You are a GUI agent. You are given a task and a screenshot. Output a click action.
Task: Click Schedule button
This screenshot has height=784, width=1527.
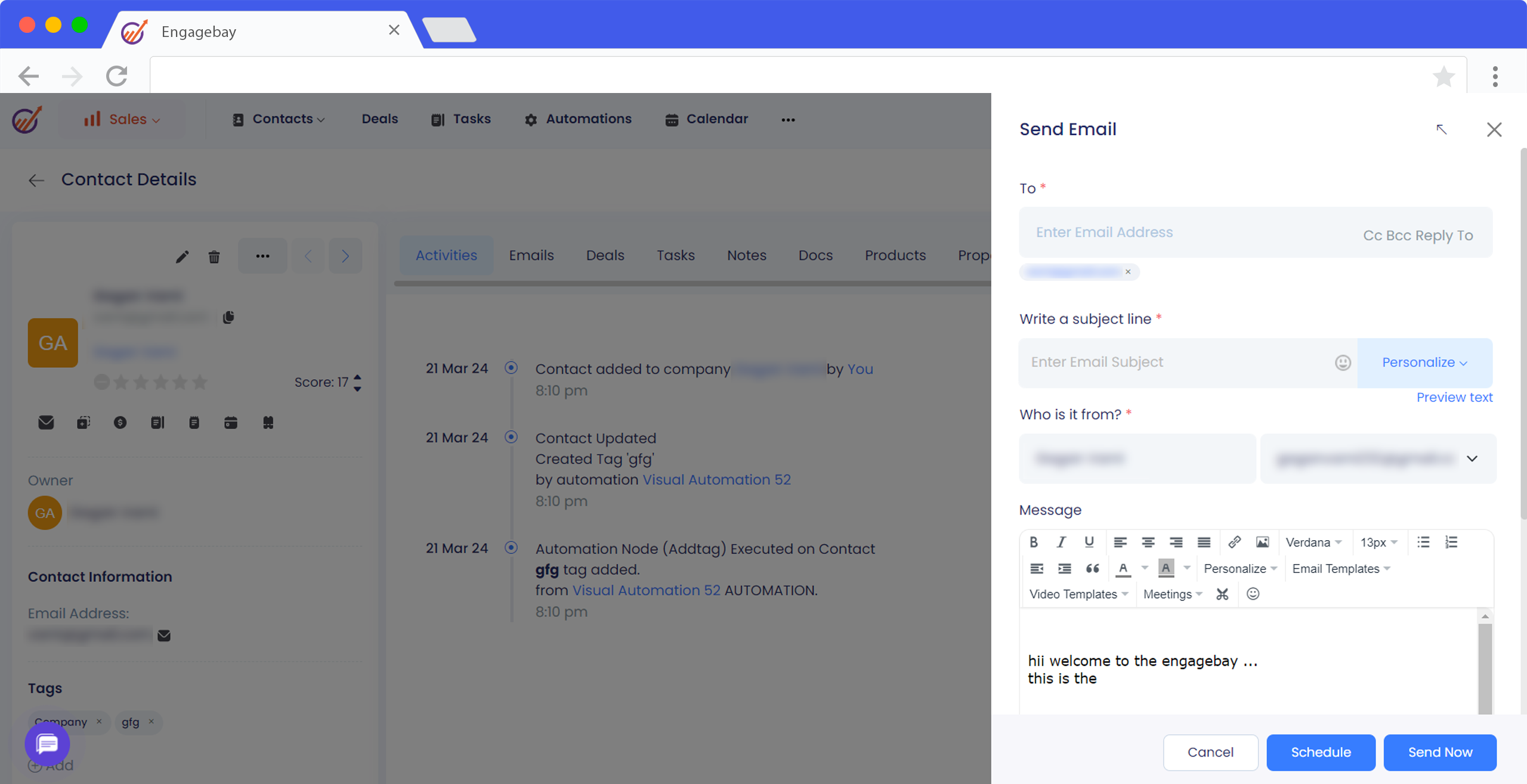coord(1321,752)
